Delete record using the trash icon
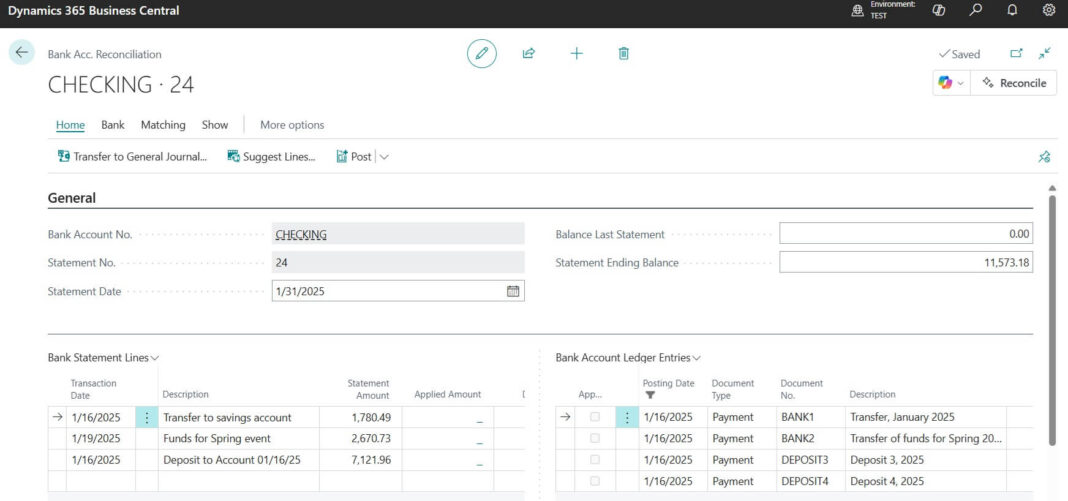 tap(623, 53)
